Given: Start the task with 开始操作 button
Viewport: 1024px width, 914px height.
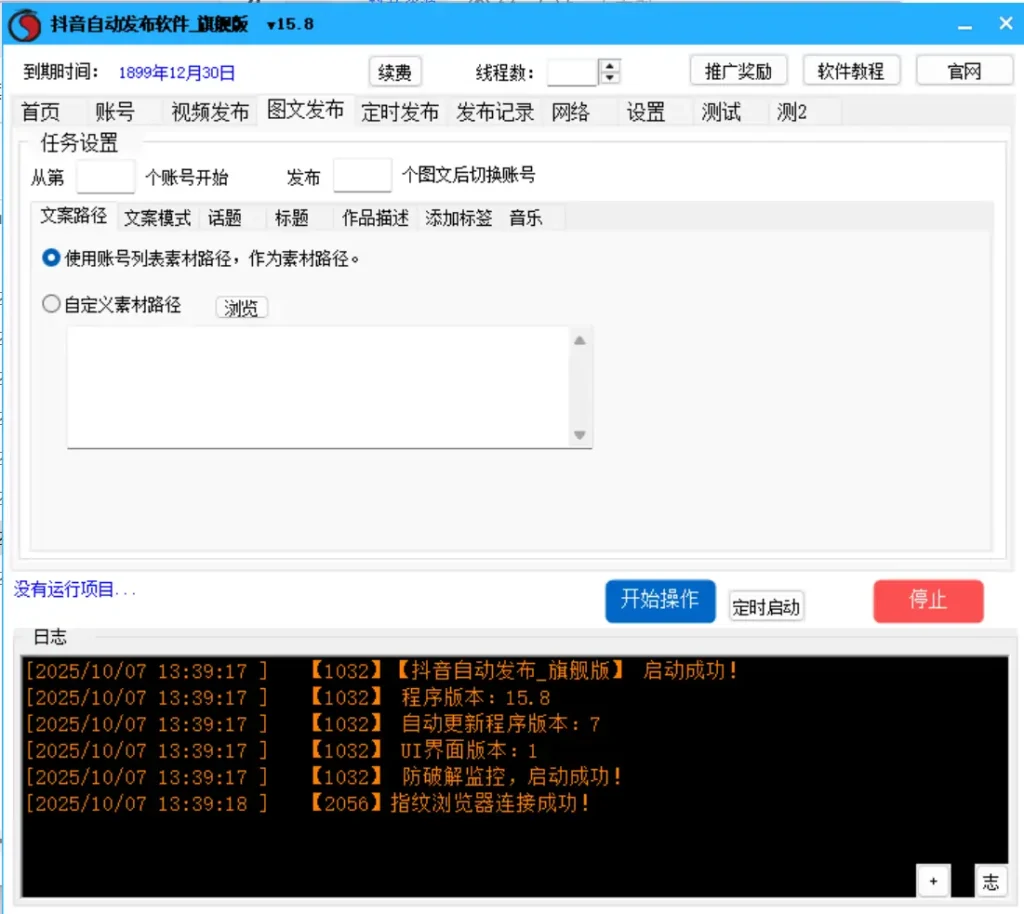Looking at the screenshot, I should [x=659, y=600].
